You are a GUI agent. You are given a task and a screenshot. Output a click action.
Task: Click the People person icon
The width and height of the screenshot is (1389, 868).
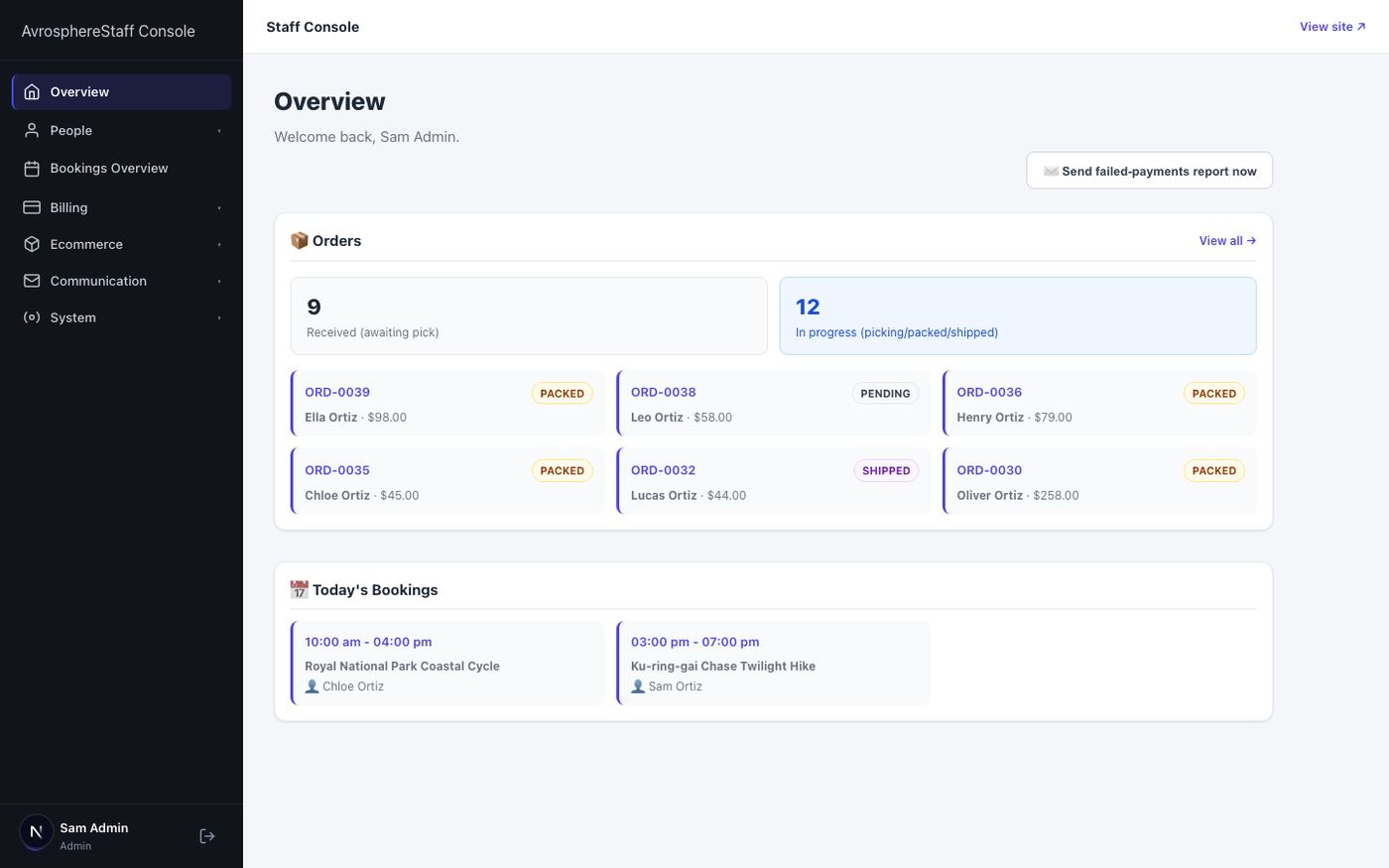[32, 130]
